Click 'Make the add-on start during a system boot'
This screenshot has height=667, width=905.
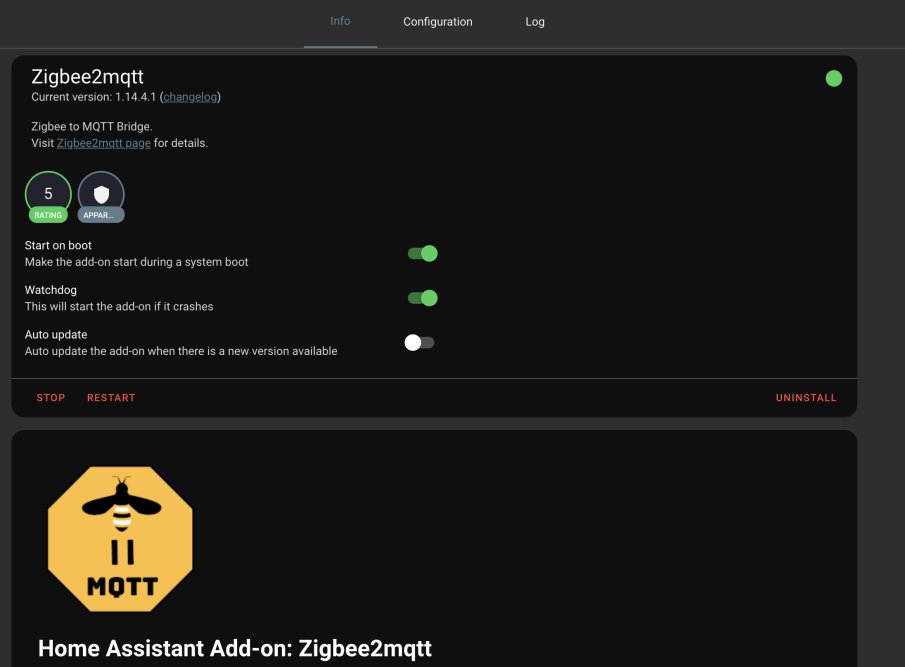(136, 262)
